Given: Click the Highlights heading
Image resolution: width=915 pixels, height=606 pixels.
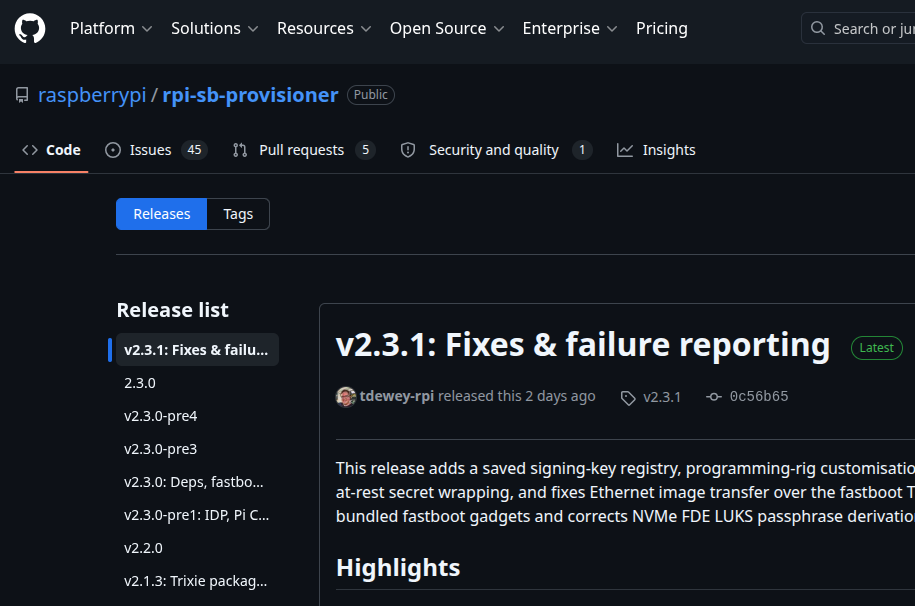Looking at the screenshot, I should [x=398, y=568].
